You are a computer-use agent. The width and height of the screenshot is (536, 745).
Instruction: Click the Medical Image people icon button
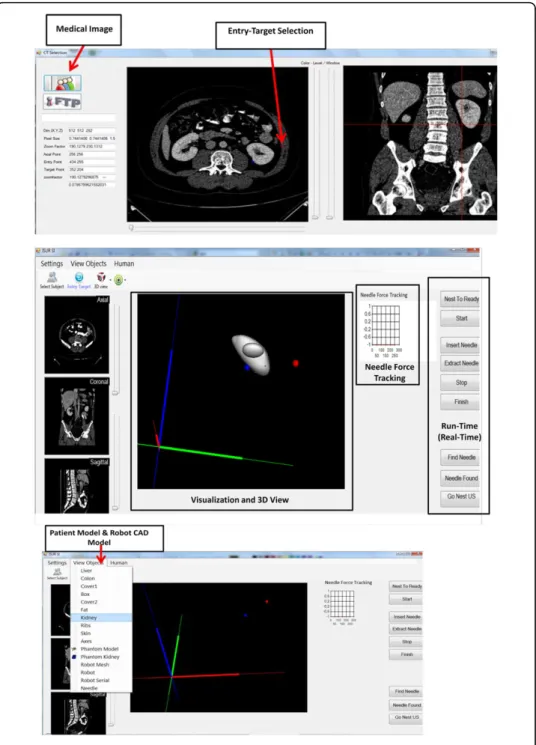tap(62, 83)
